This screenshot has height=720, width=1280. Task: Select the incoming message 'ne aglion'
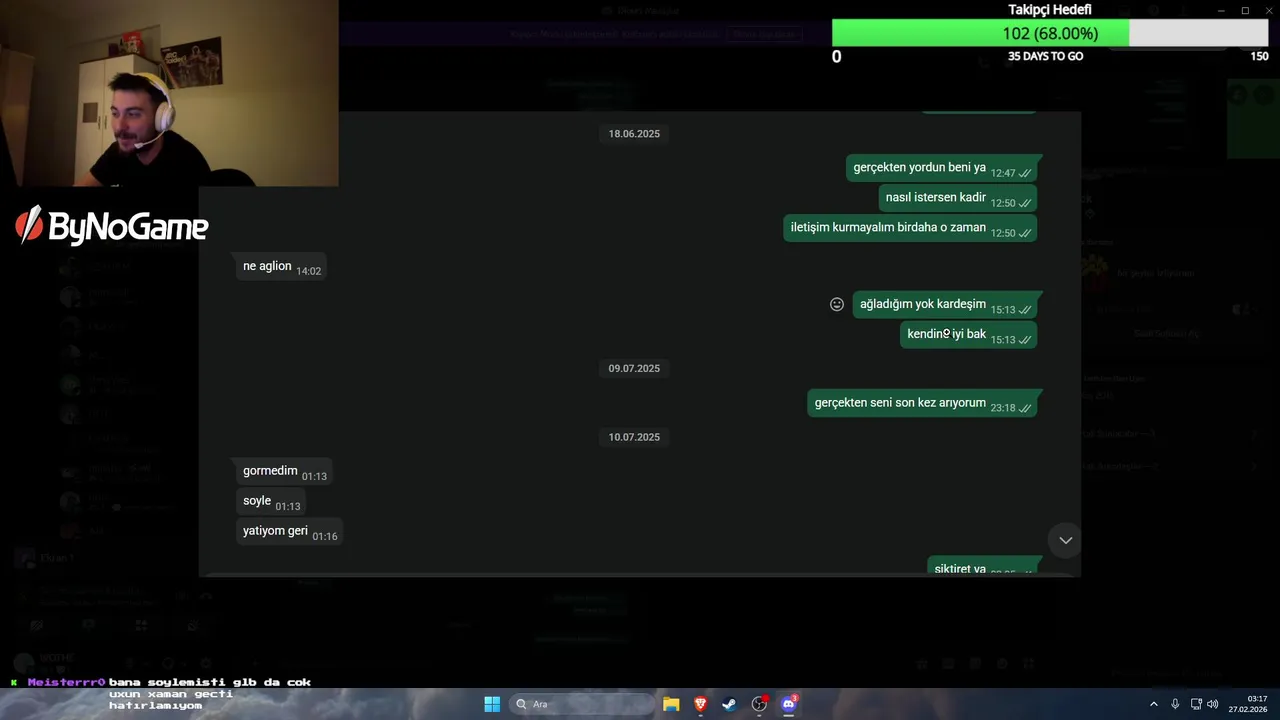[281, 267]
